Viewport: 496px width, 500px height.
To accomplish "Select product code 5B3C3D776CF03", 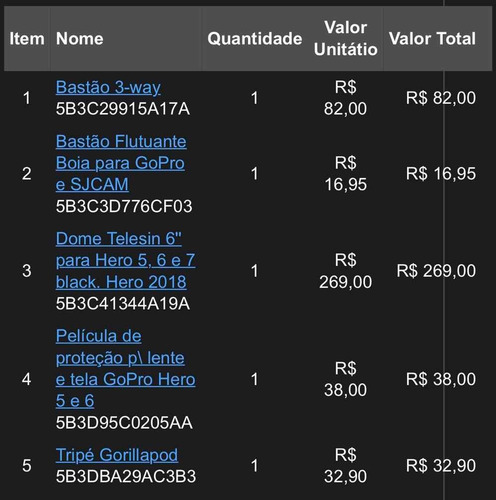I will coord(124,206).
